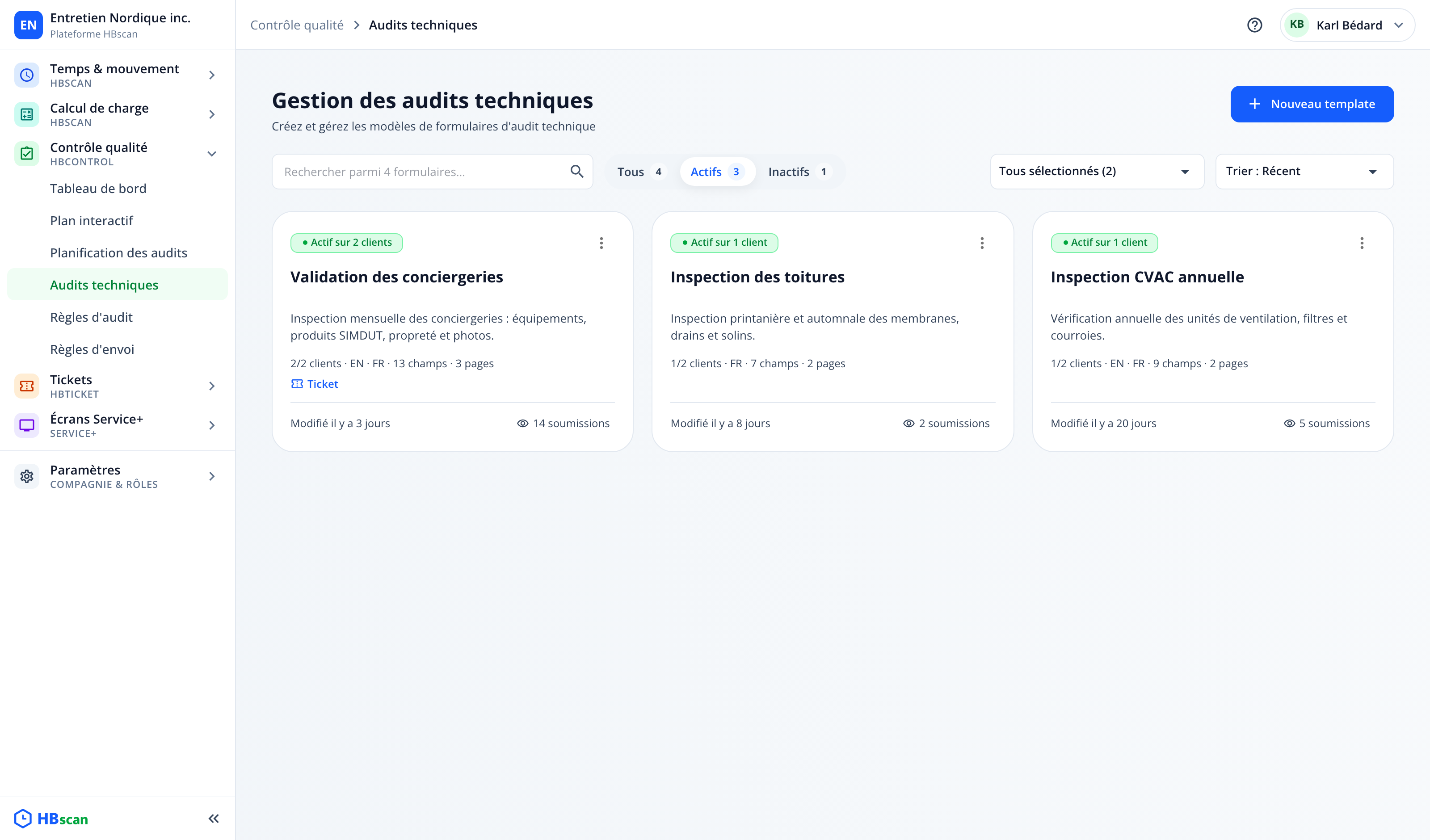This screenshot has width=1430, height=840.
Task: Click the Temps & mouvement clock icon
Action: coord(27,75)
